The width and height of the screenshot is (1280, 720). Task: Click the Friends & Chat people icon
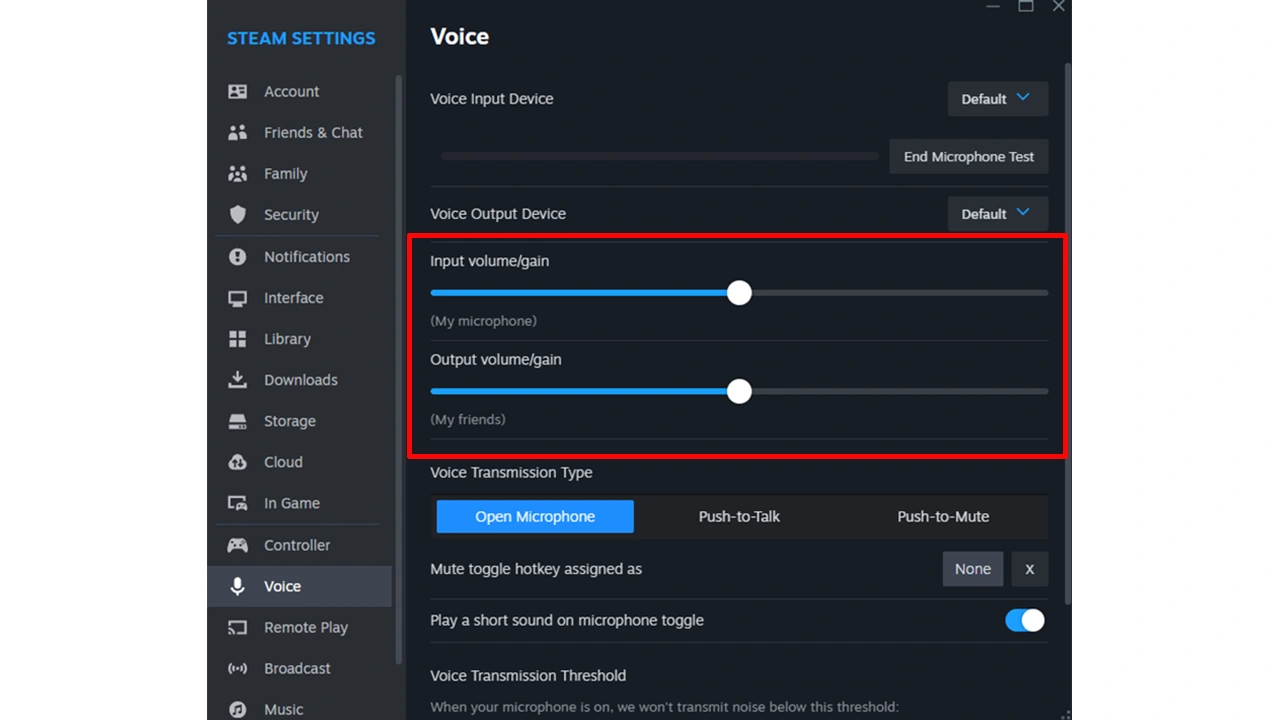point(237,132)
